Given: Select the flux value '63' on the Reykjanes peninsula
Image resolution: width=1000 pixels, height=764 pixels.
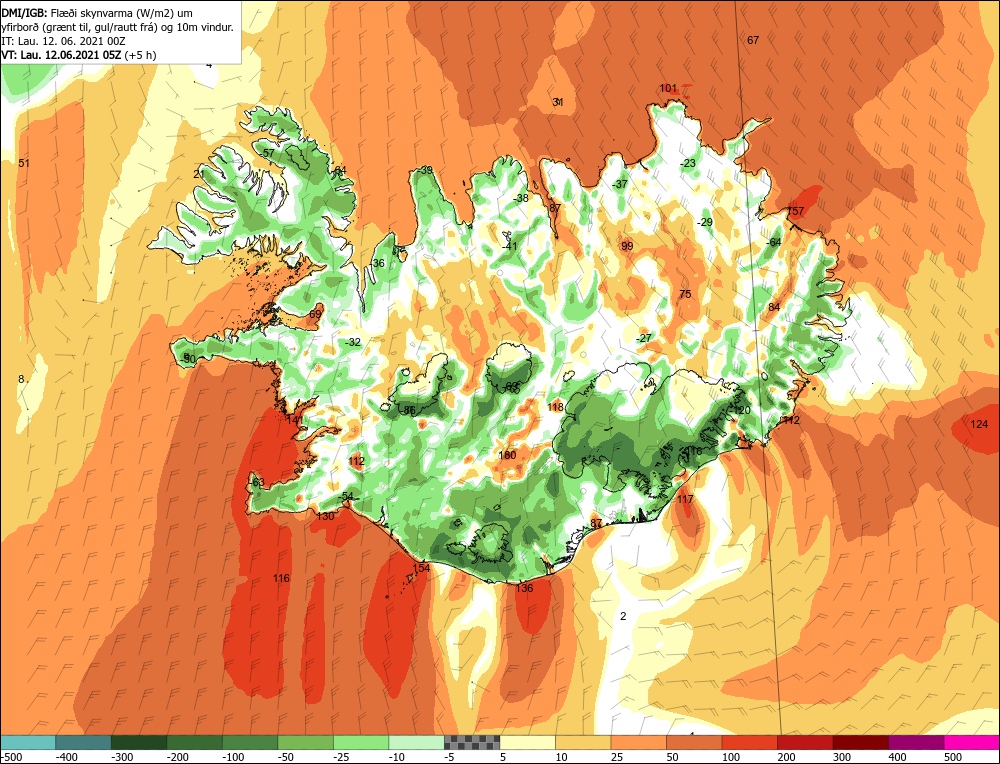Looking at the screenshot, I should (x=258, y=483).
